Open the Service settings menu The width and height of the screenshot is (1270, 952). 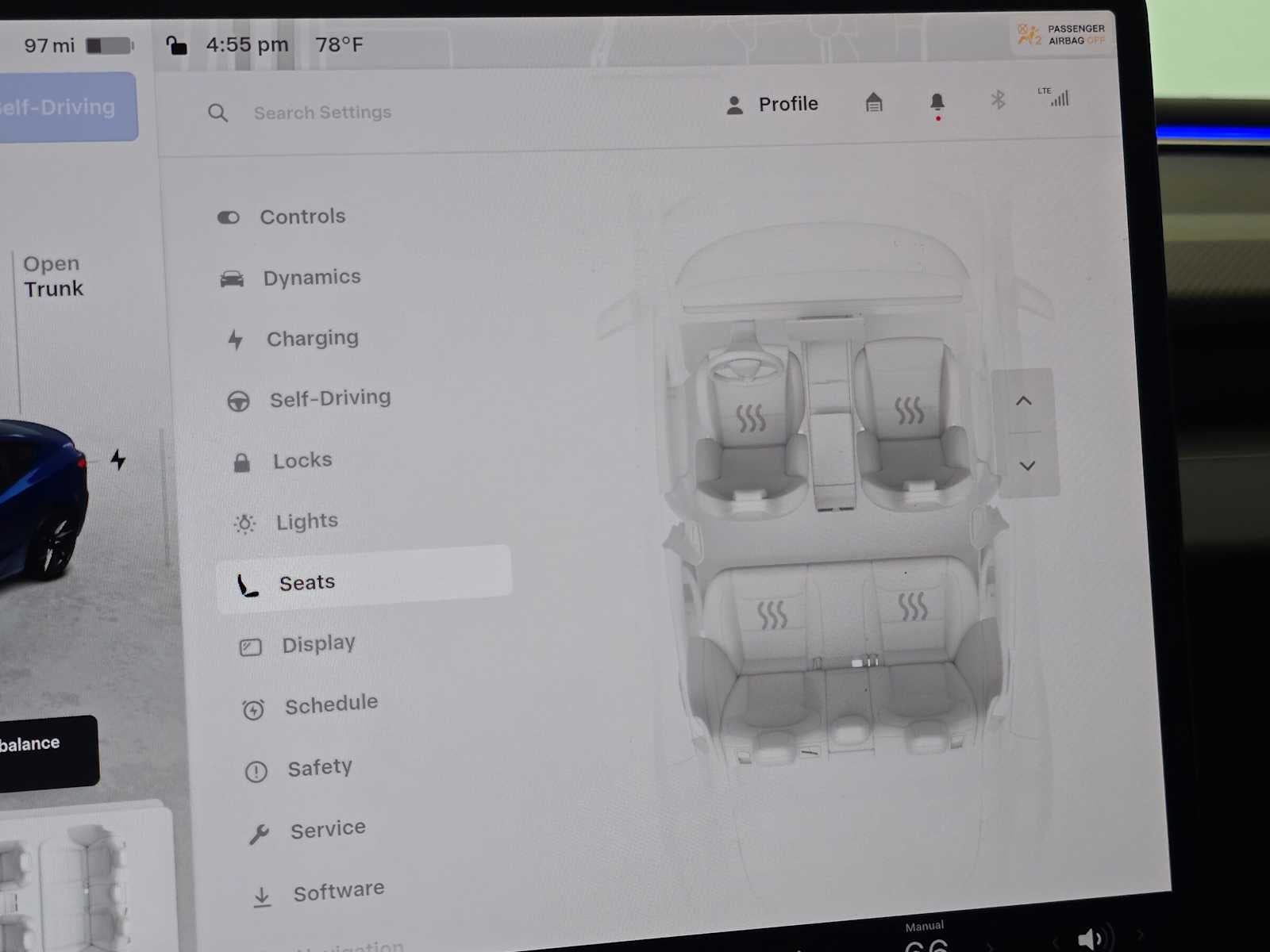pyautogui.click(x=306, y=831)
